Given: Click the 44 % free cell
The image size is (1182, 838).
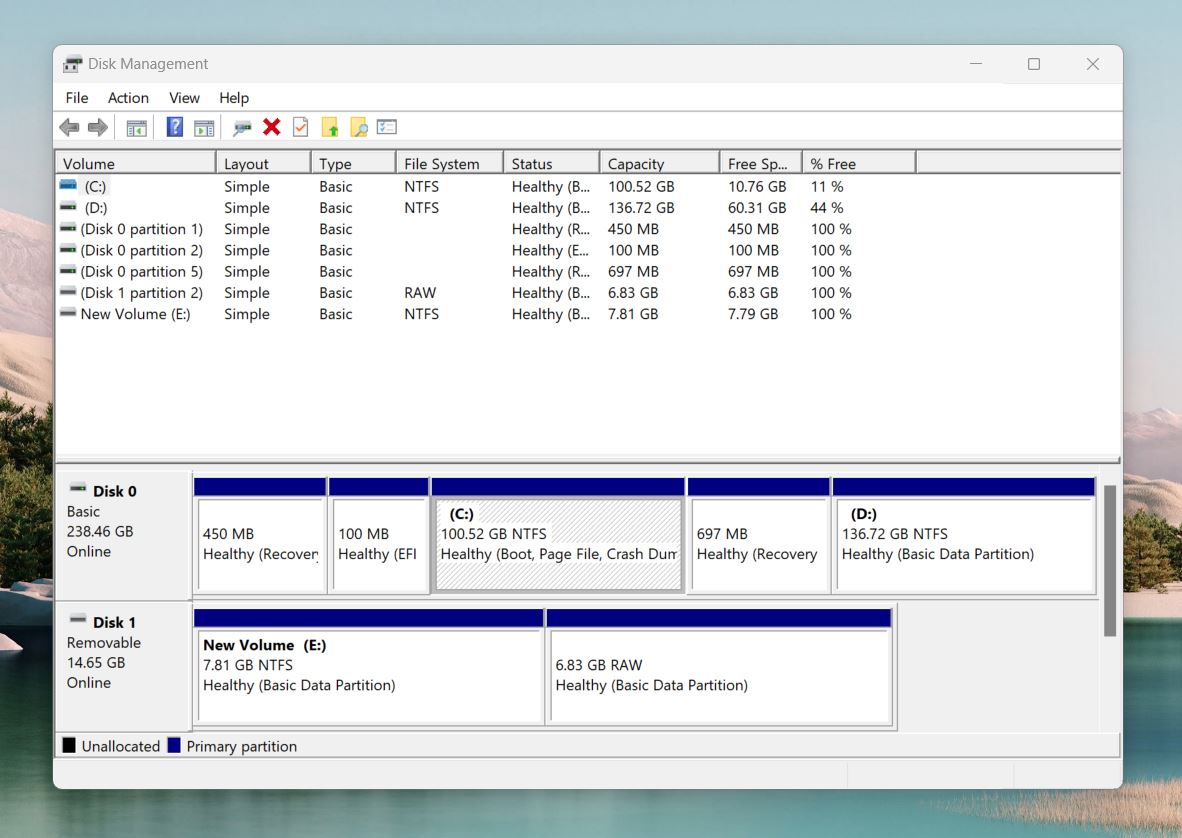Looking at the screenshot, I should tap(827, 207).
